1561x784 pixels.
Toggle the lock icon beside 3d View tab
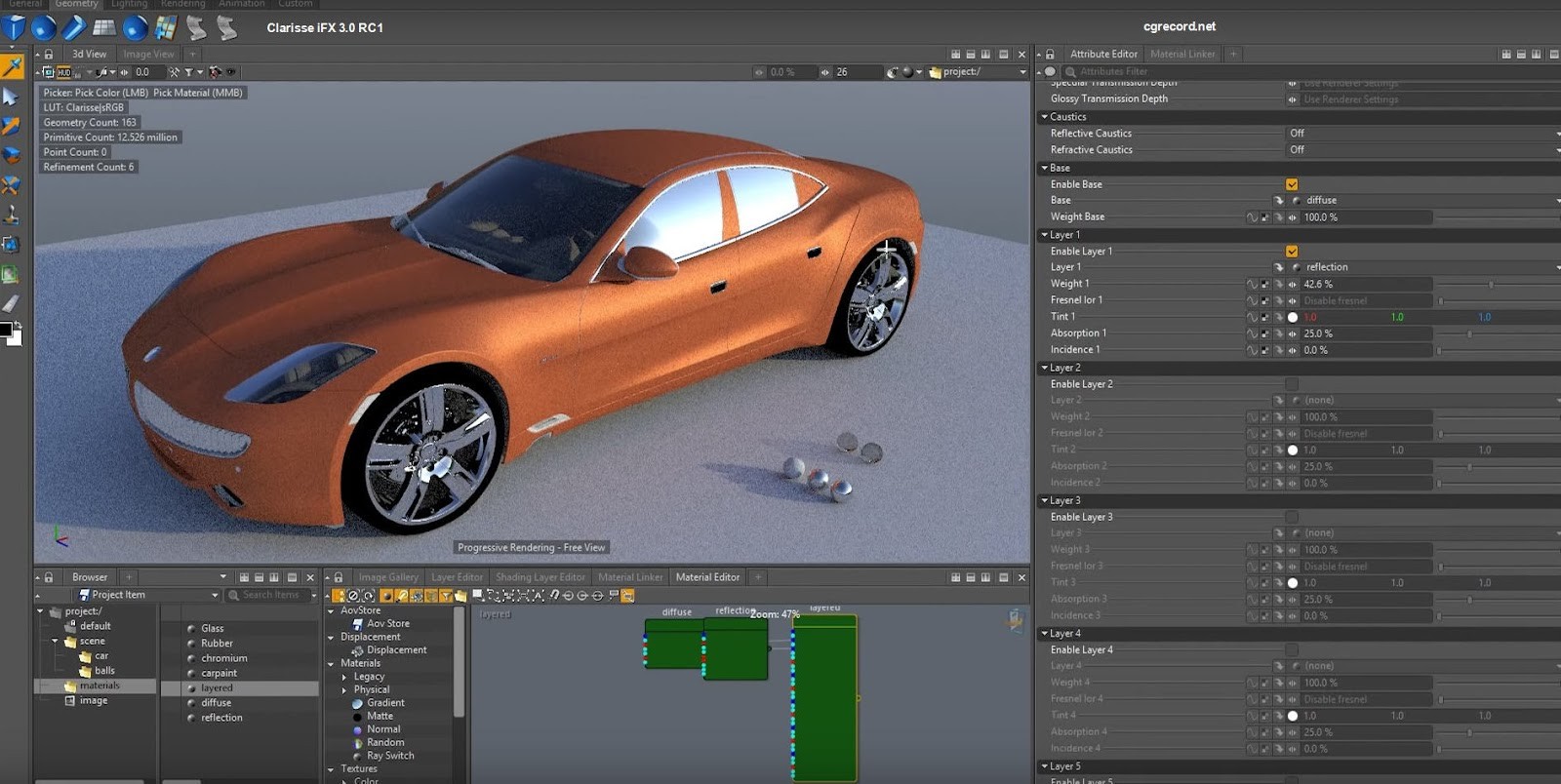(49, 55)
